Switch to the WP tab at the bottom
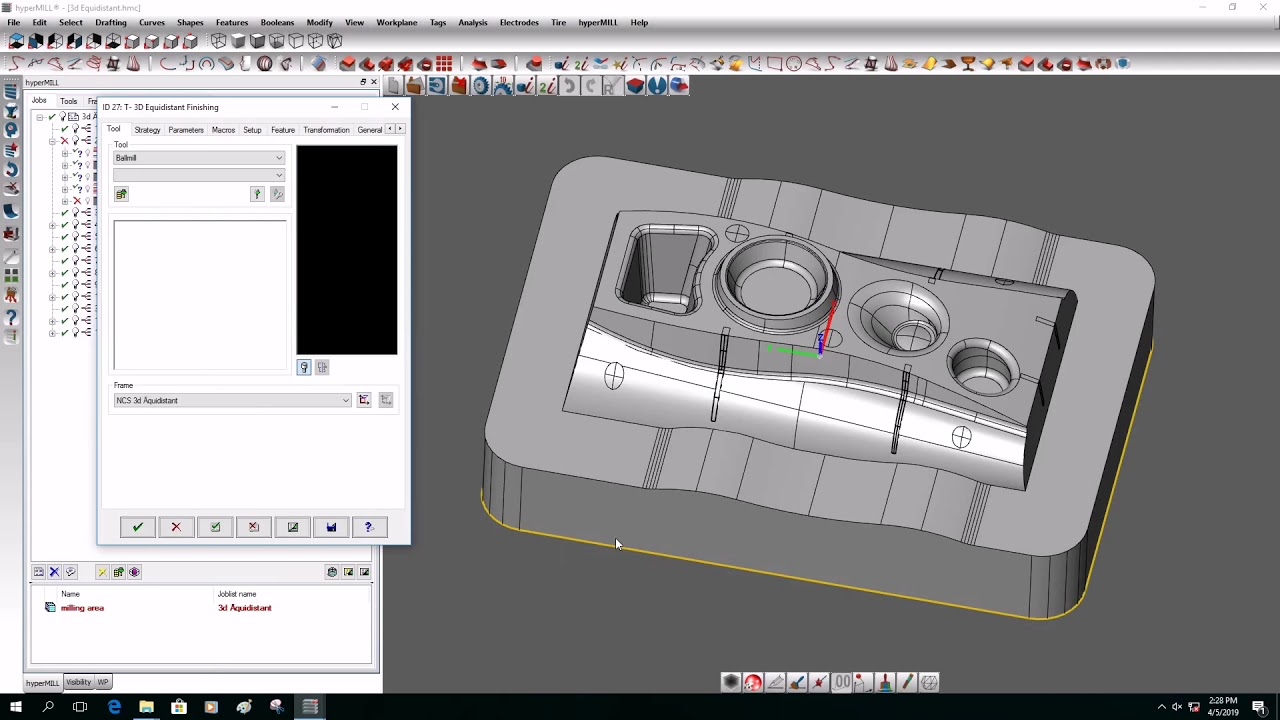1280x720 pixels. [x=103, y=682]
